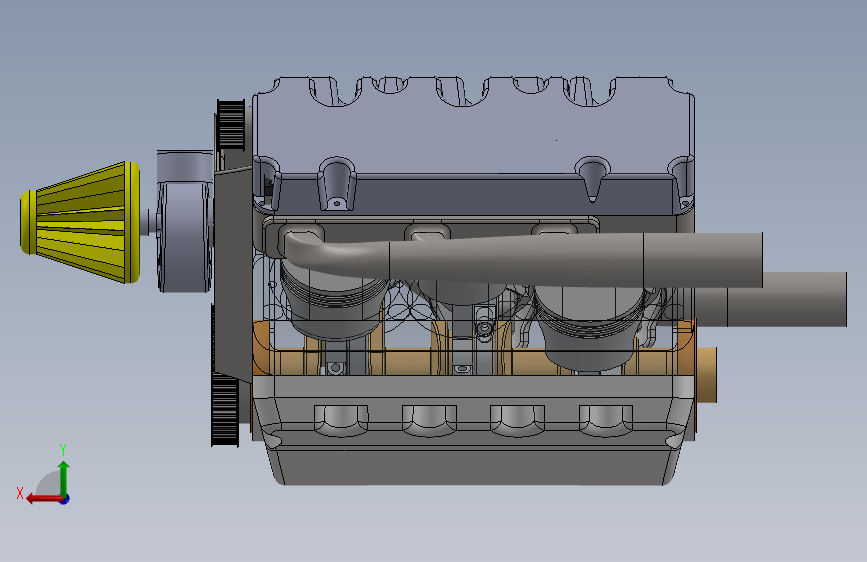The height and width of the screenshot is (562, 867).
Task: Select the lower black toothed crank pulley
Action: 225,409
